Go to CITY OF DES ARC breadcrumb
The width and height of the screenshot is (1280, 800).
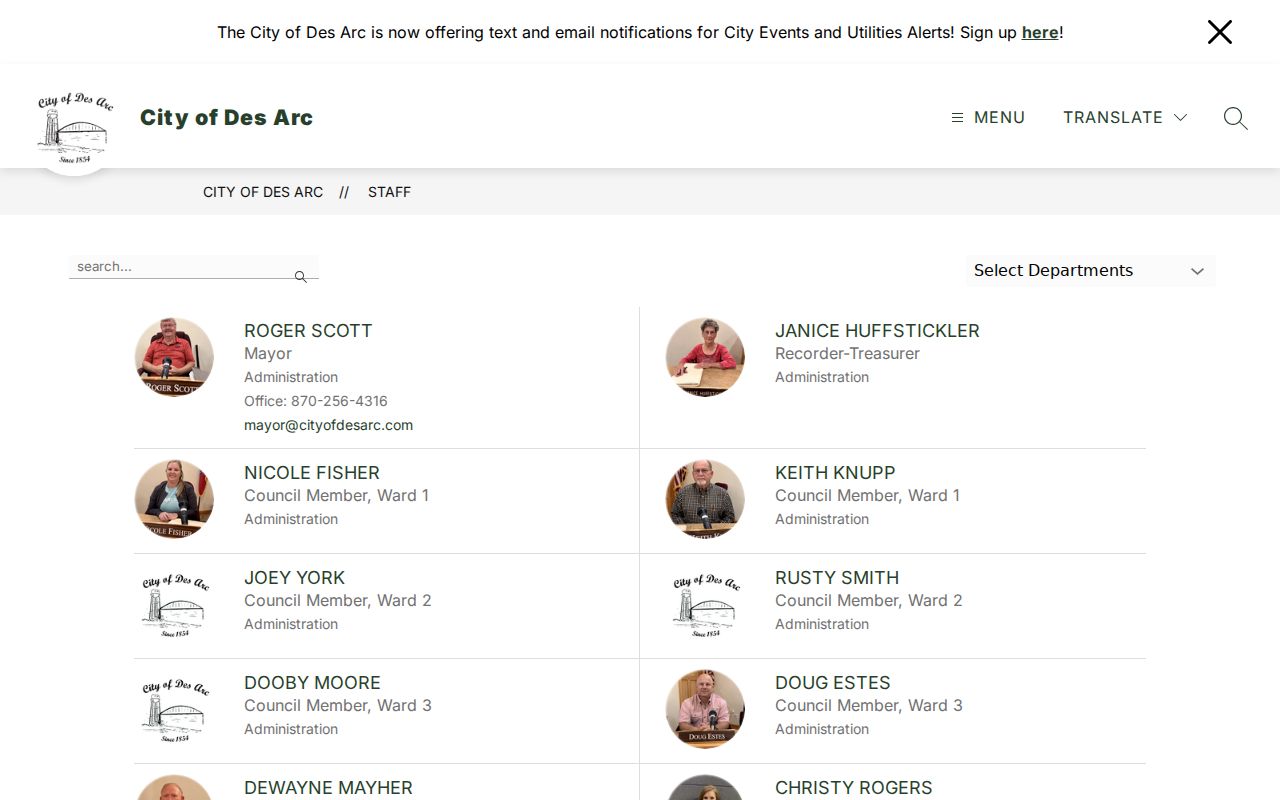263,192
